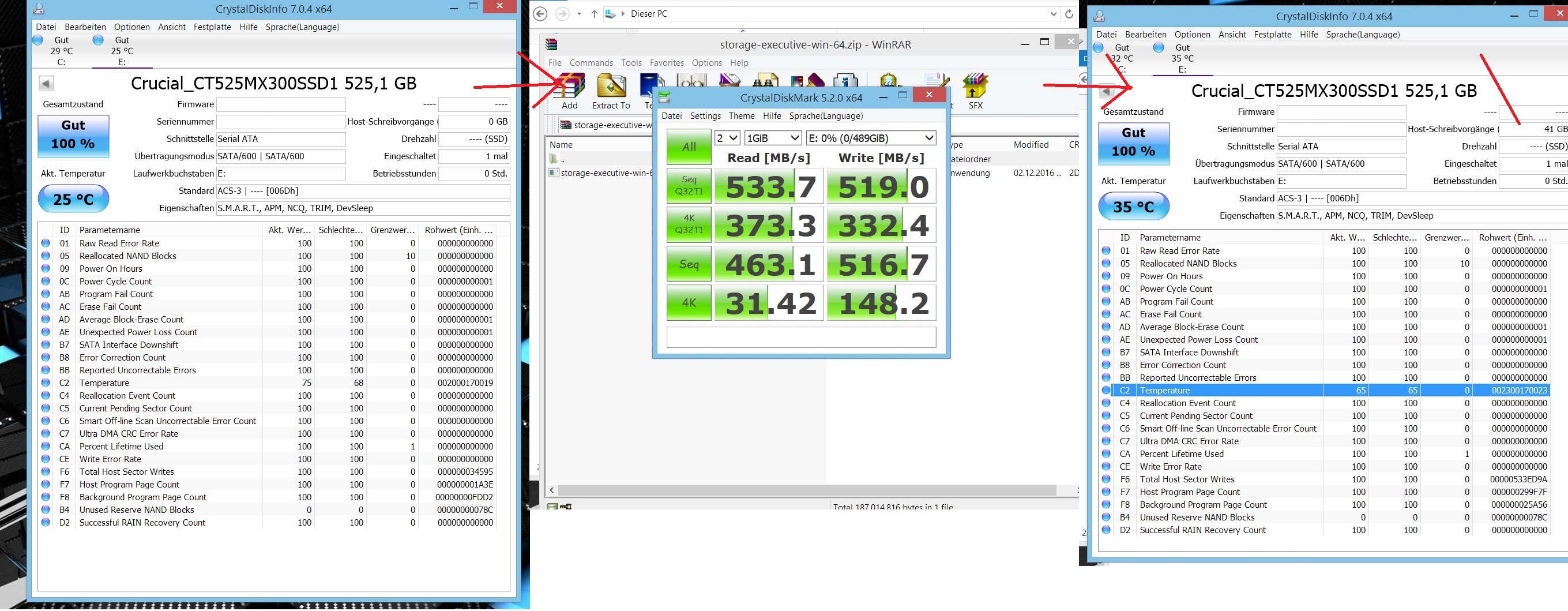This screenshot has width=1568, height=611.
Task: Open the E: 0% (0/489GiB) drive dropdown
Action: [x=870, y=138]
